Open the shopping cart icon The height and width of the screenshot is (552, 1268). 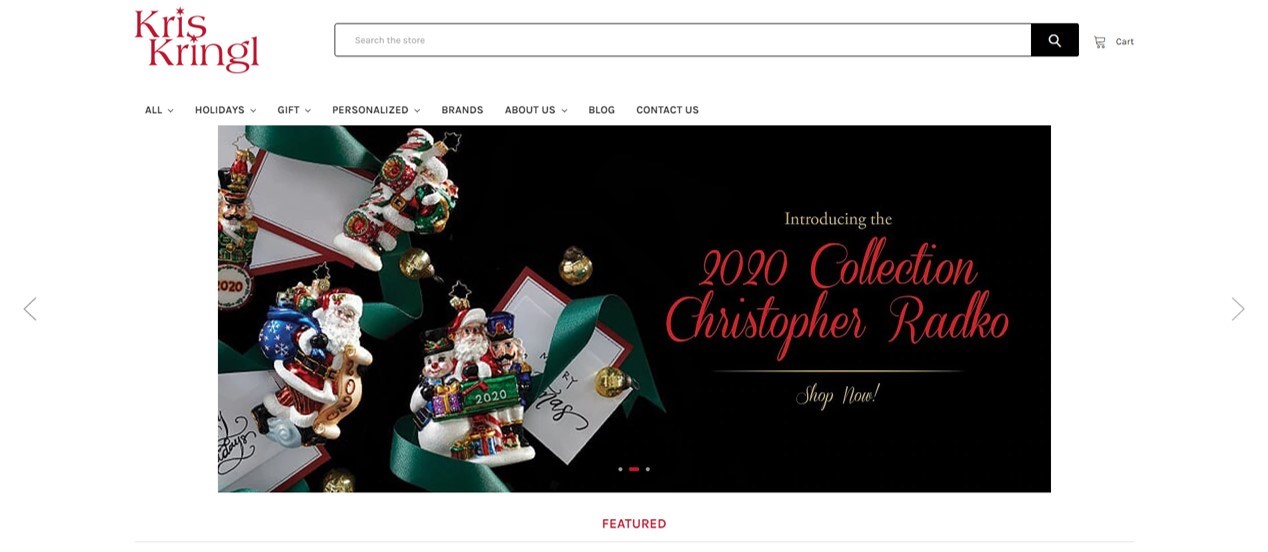(x=1099, y=42)
